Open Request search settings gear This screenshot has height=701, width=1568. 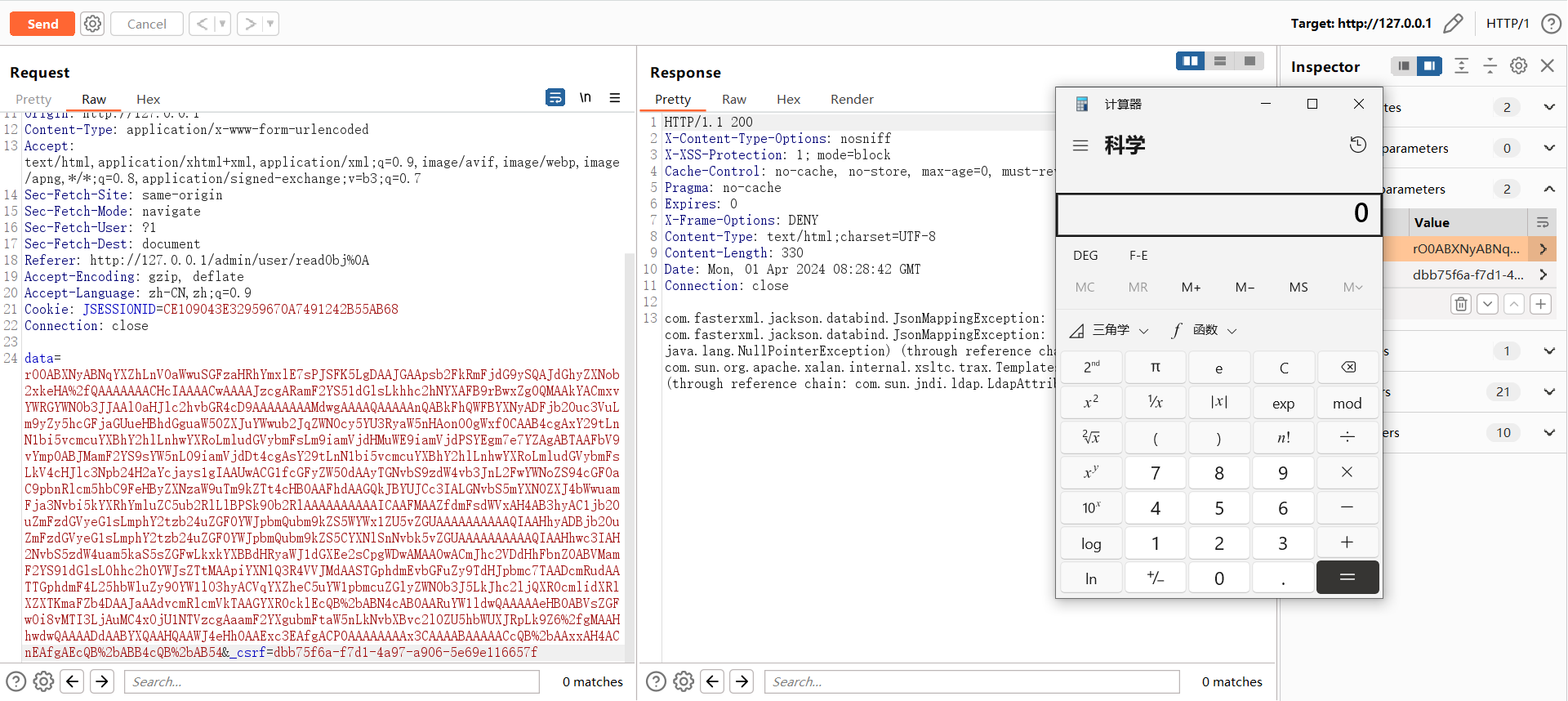click(44, 681)
